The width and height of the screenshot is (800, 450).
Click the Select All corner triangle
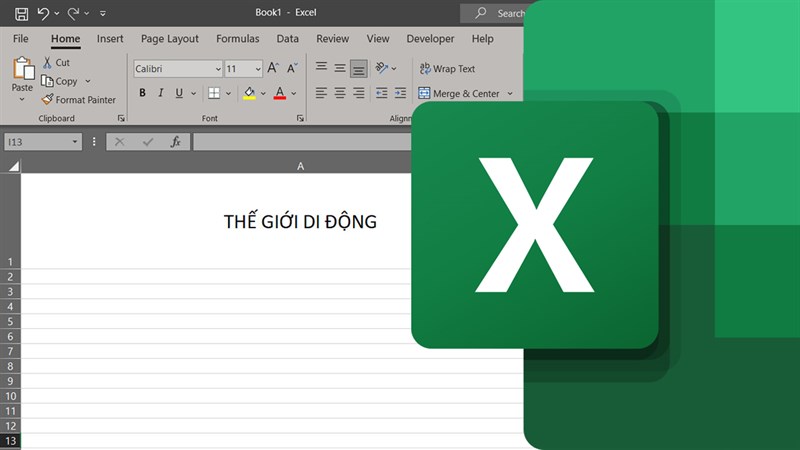click(14, 166)
